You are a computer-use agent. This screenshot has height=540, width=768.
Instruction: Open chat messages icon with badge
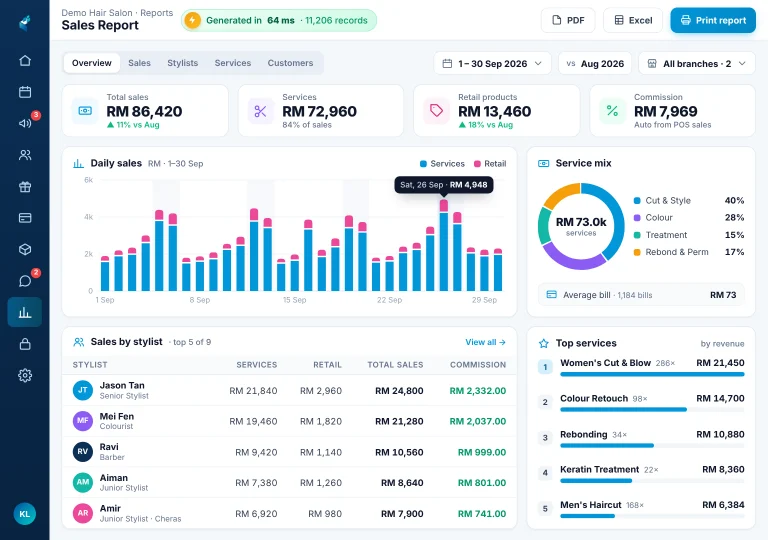25,281
